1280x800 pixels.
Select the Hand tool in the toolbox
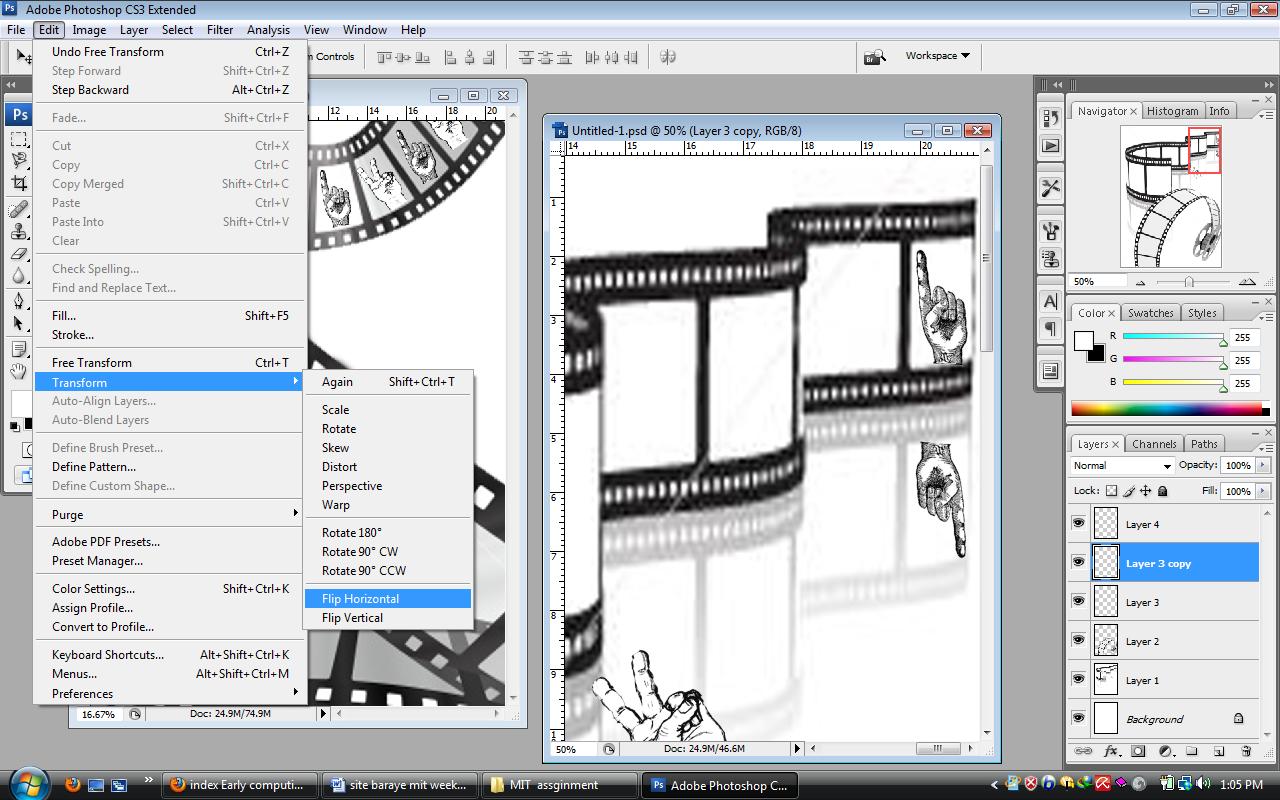tap(19, 372)
